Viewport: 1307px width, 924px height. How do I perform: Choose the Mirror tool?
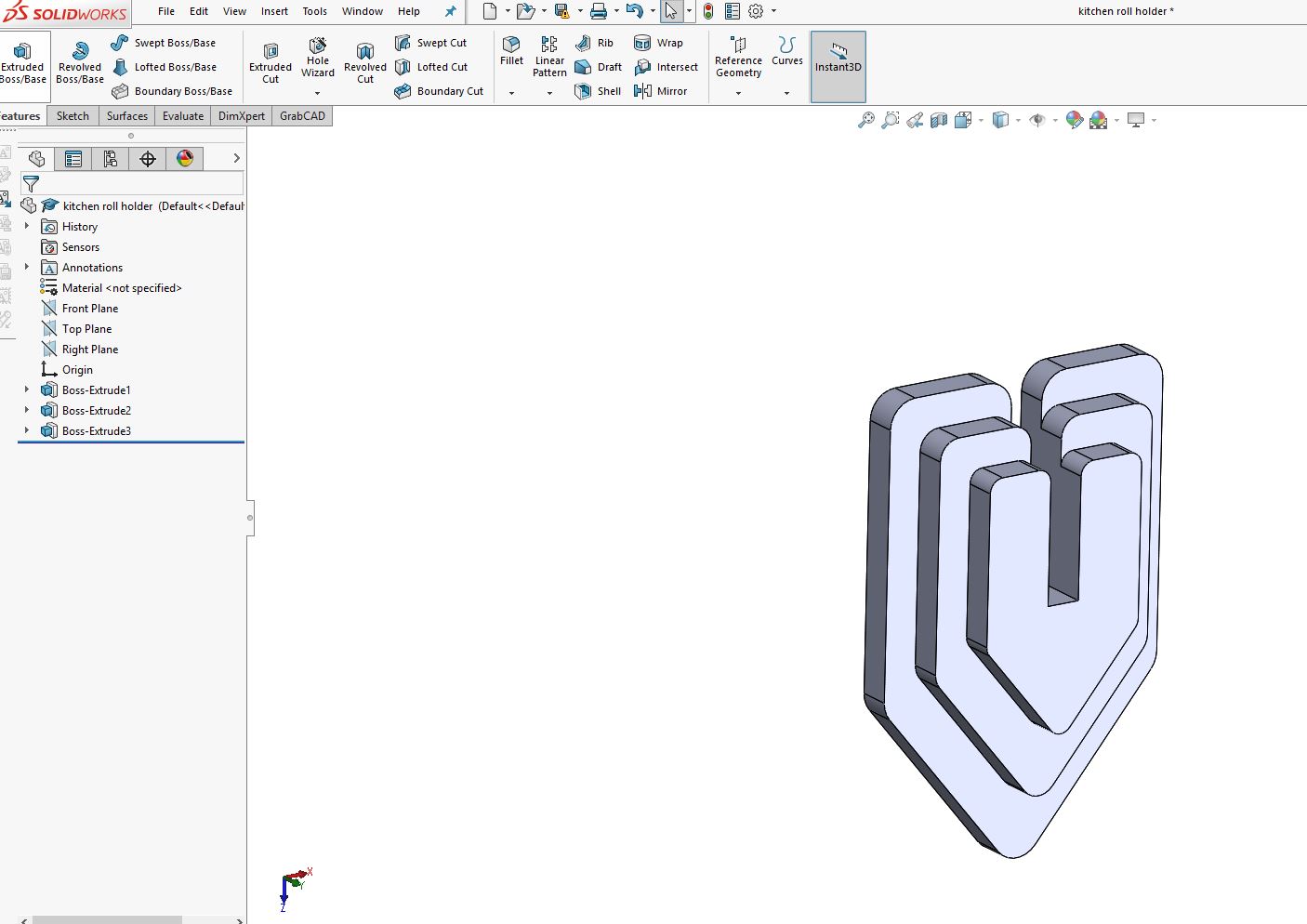pyautogui.click(x=660, y=91)
